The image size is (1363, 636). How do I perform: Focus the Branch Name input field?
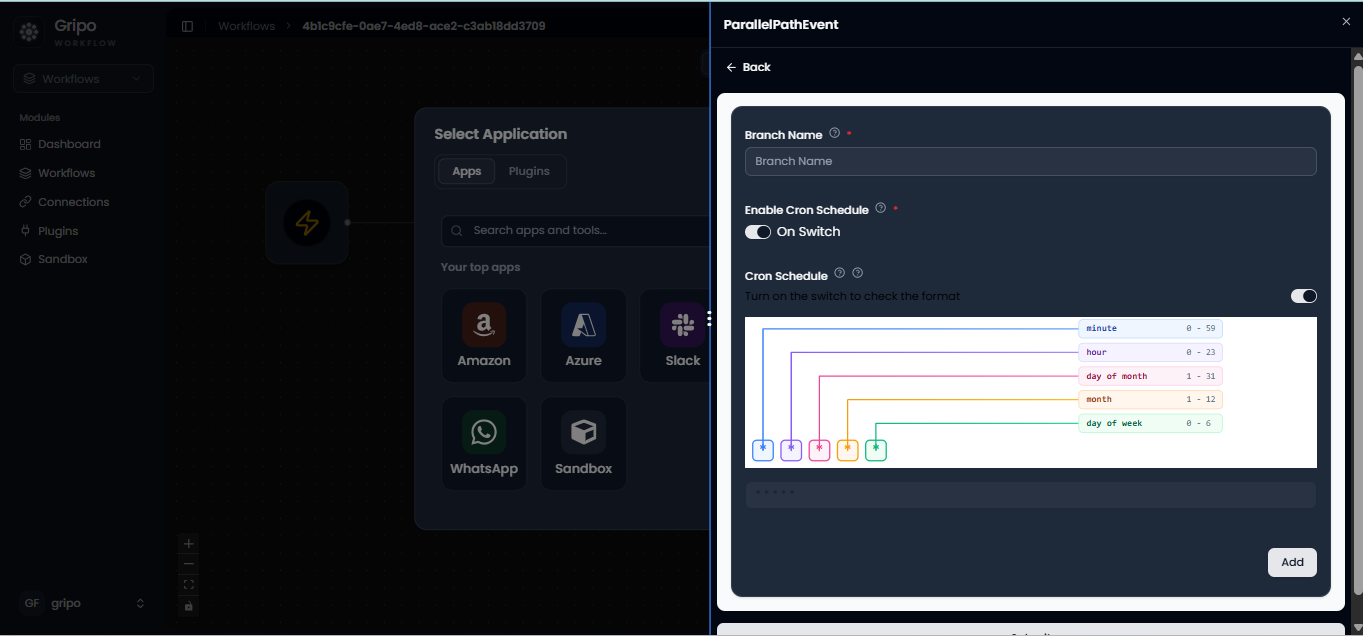(1030, 161)
